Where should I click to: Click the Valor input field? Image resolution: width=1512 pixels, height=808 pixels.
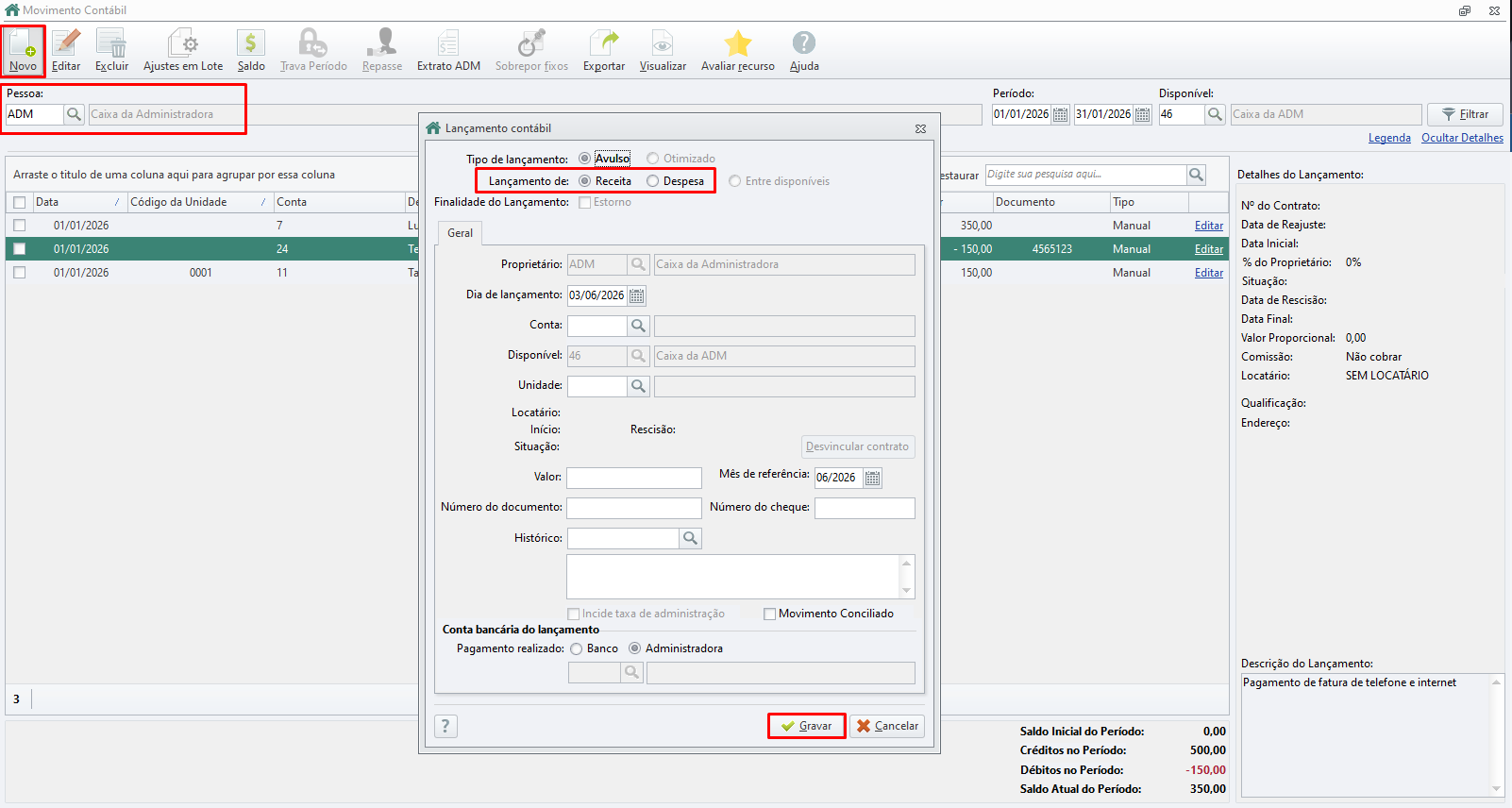point(634,478)
